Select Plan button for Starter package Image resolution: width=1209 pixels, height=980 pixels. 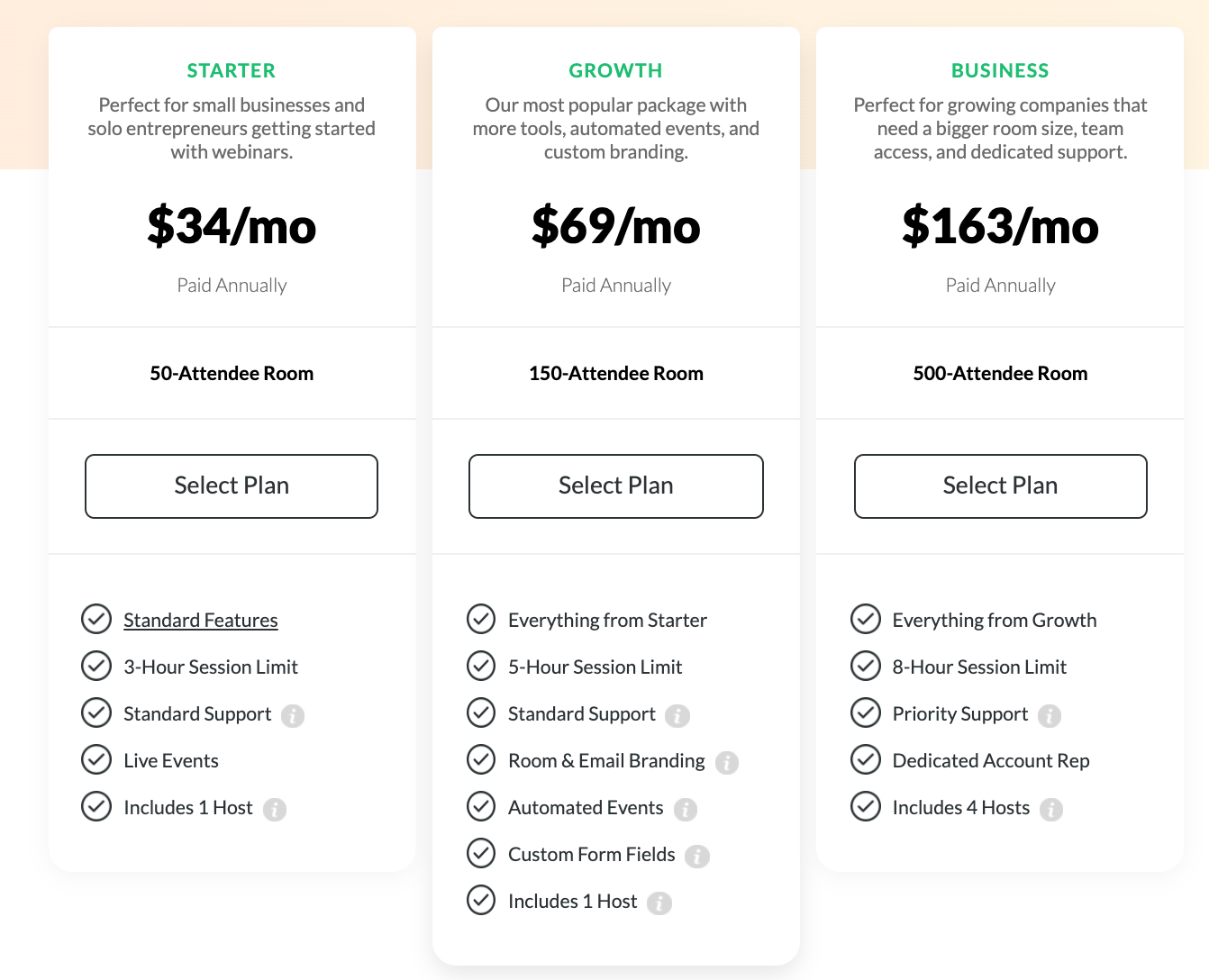click(232, 486)
